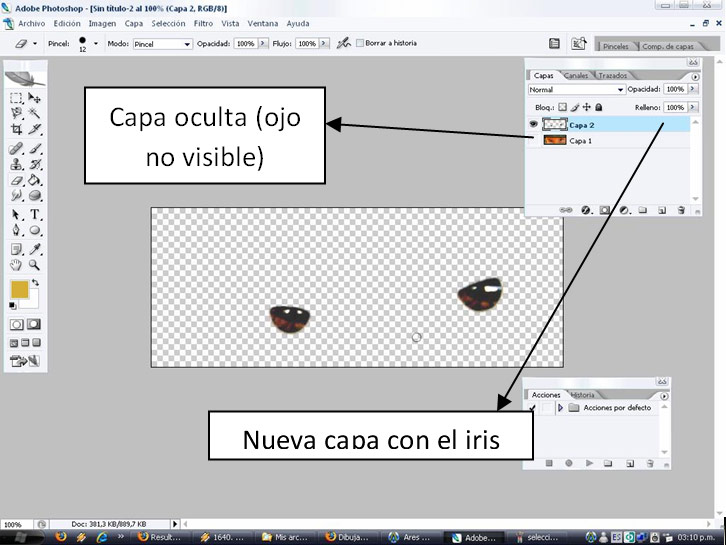The image size is (726, 545).
Task: Select the Capa 1 layer
Action: (608, 140)
